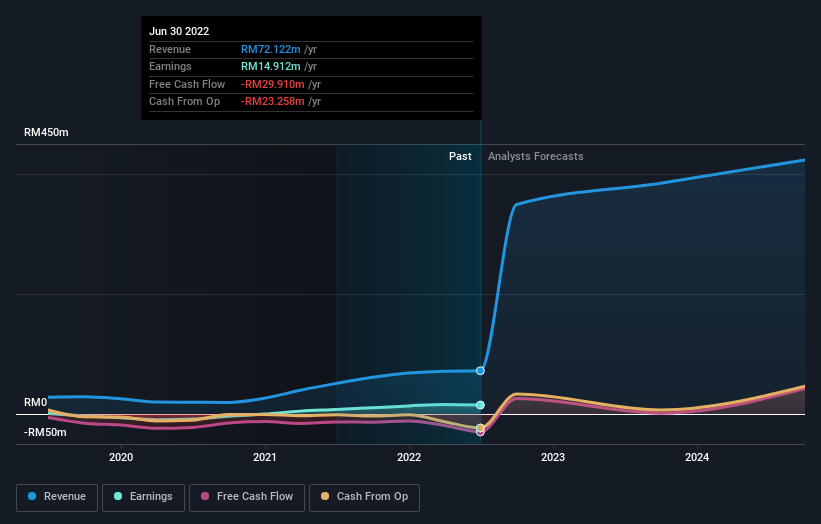
Task: Toggle the Free Cash Flow legend button
Action: point(247,497)
